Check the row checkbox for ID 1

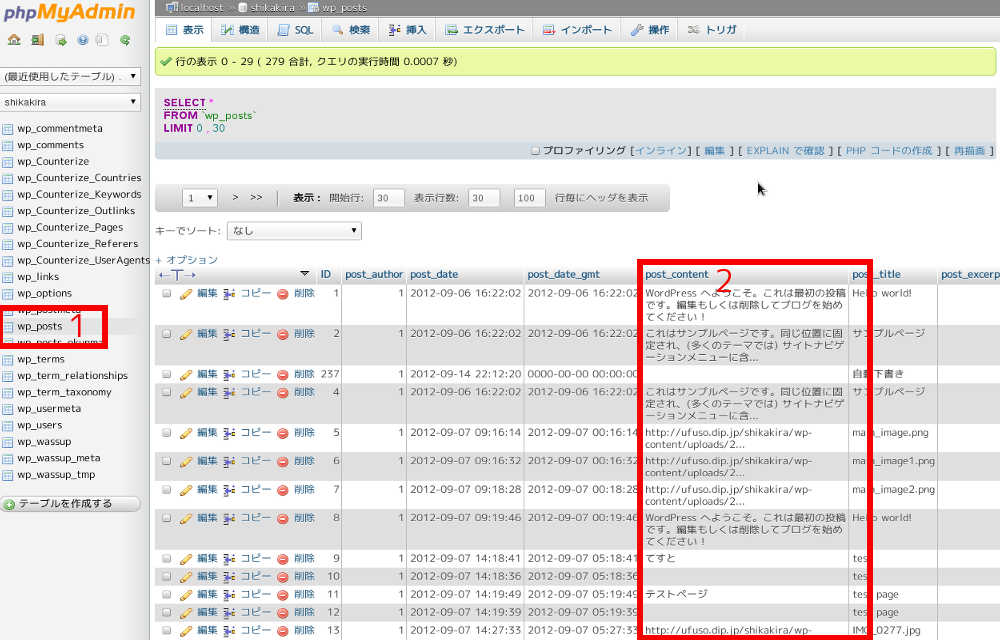click(x=167, y=294)
